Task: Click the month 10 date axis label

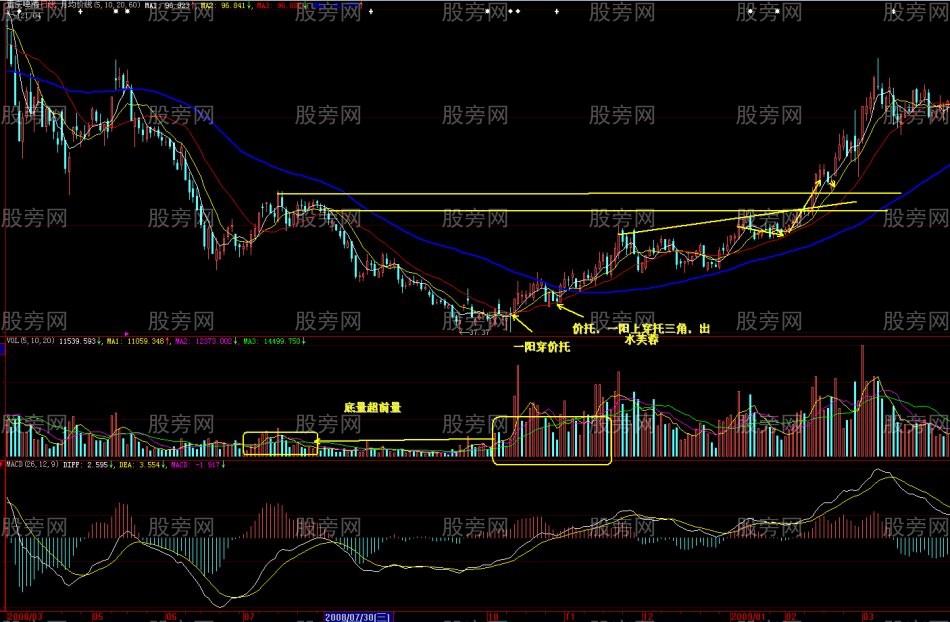Action: [x=493, y=617]
